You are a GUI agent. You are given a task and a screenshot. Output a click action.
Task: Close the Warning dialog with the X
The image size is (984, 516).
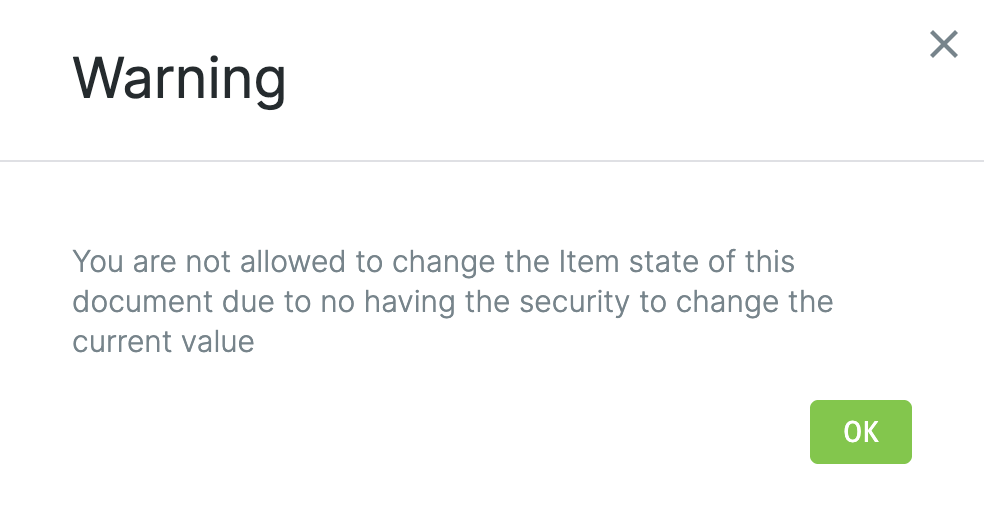(943, 44)
